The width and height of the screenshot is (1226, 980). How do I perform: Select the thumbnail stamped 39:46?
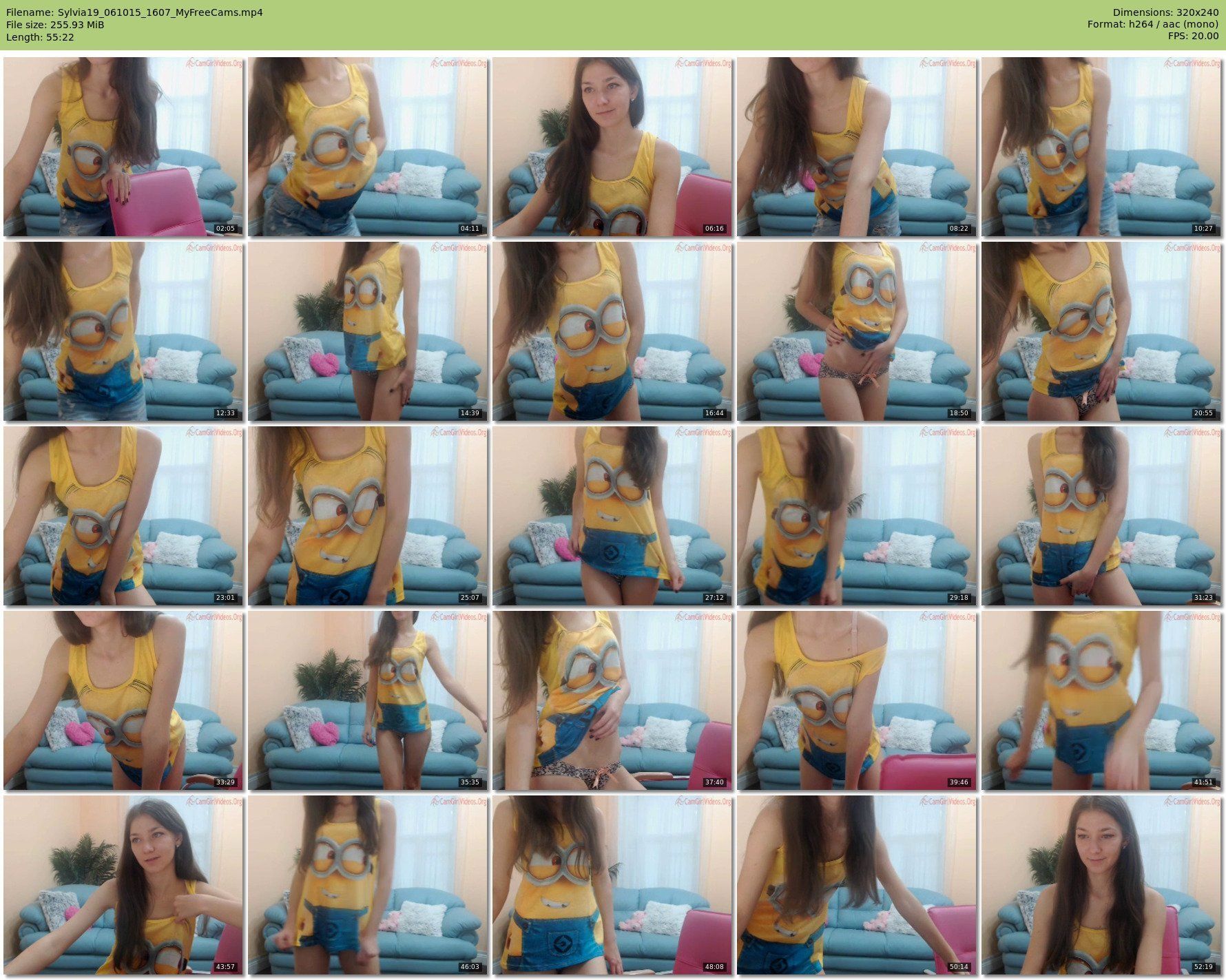click(x=857, y=700)
